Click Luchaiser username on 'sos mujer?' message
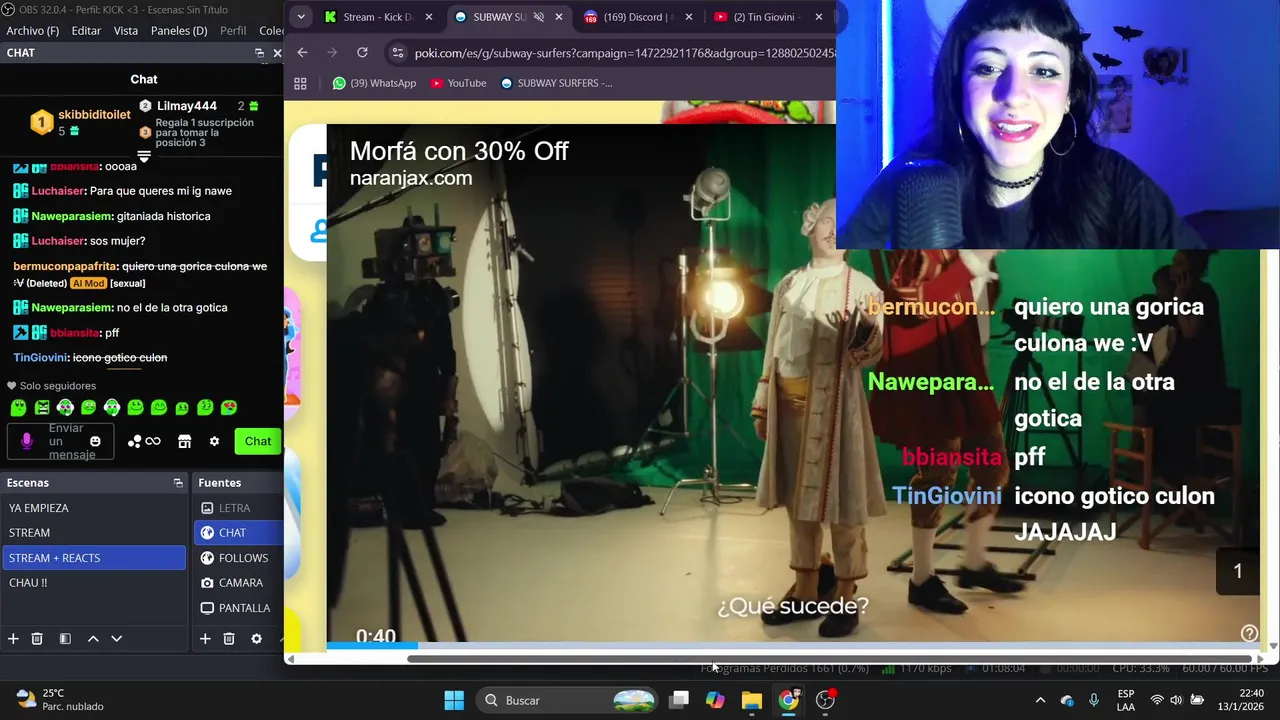The width and height of the screenshot is (1280, 720). (58, 241)
